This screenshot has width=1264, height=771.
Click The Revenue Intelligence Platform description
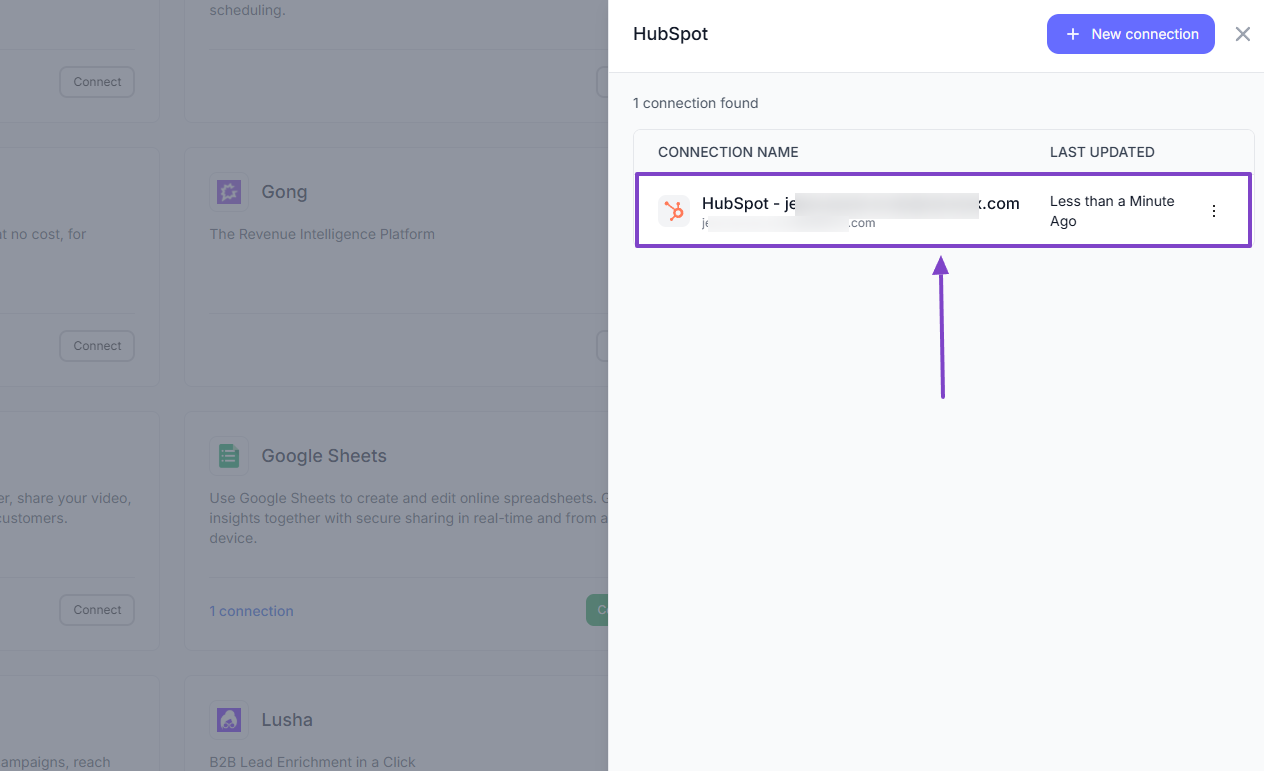322,234
